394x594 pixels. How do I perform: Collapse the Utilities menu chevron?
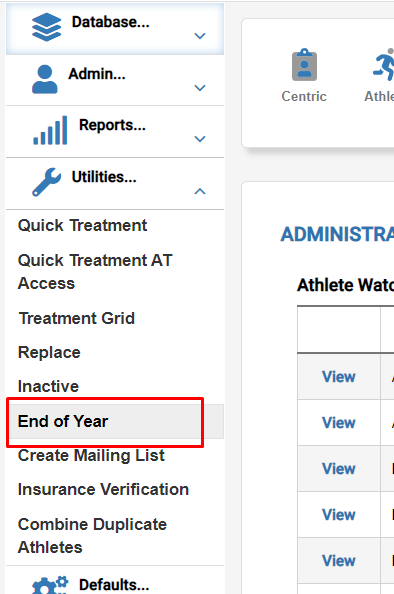pos(200,191)
